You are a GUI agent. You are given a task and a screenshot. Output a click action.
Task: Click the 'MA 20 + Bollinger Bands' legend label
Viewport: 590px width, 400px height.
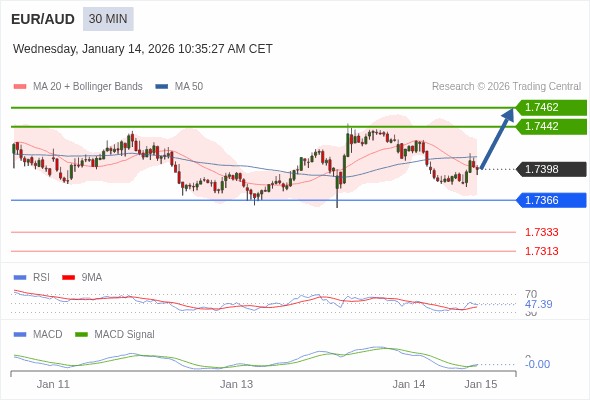(88, 87)
